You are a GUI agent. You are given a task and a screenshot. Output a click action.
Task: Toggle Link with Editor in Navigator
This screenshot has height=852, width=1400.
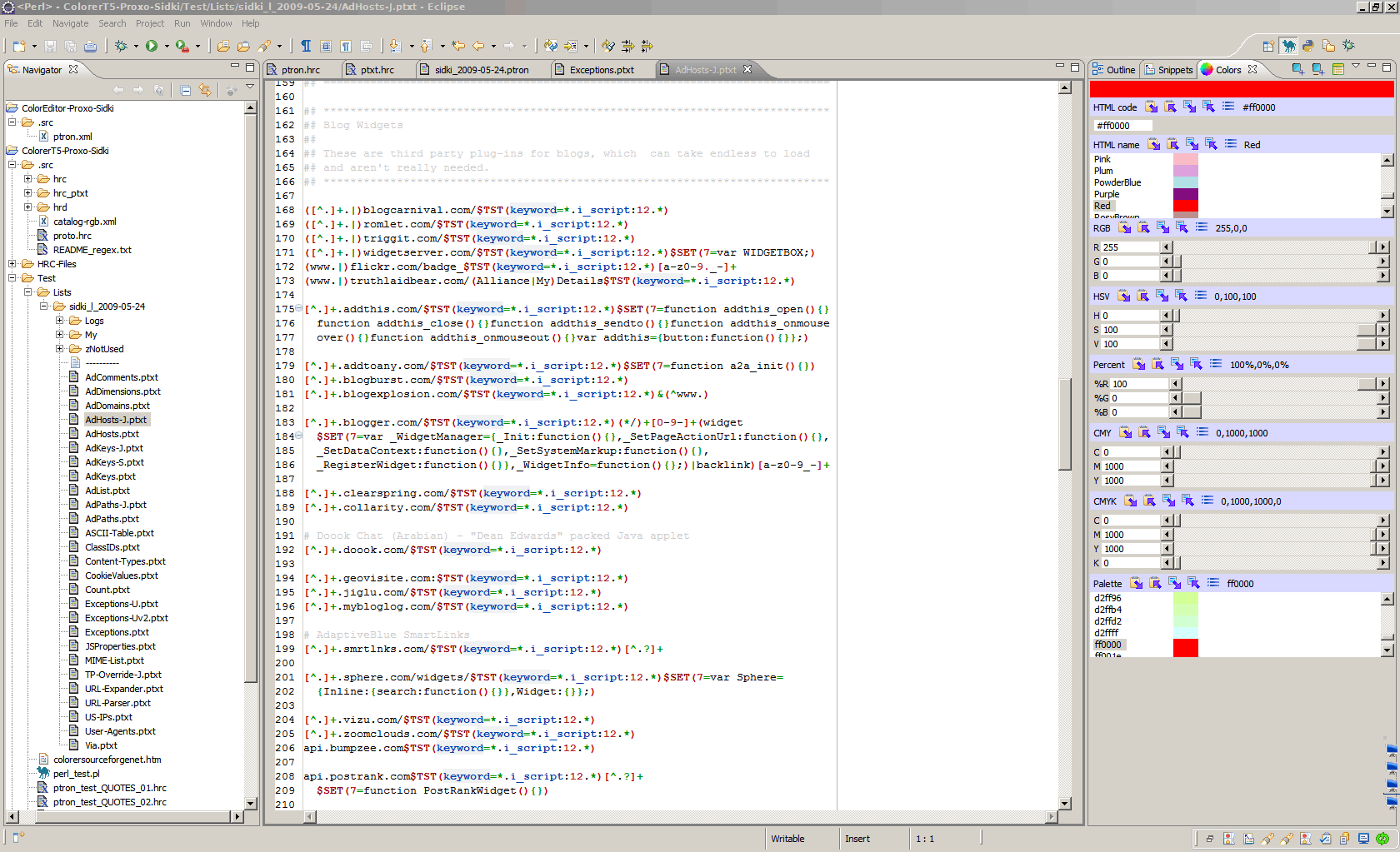pos(205,90)
